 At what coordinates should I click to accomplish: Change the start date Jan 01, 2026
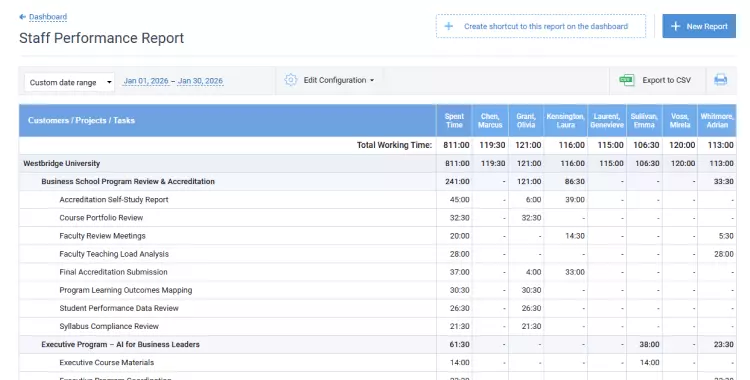(146, 81)
